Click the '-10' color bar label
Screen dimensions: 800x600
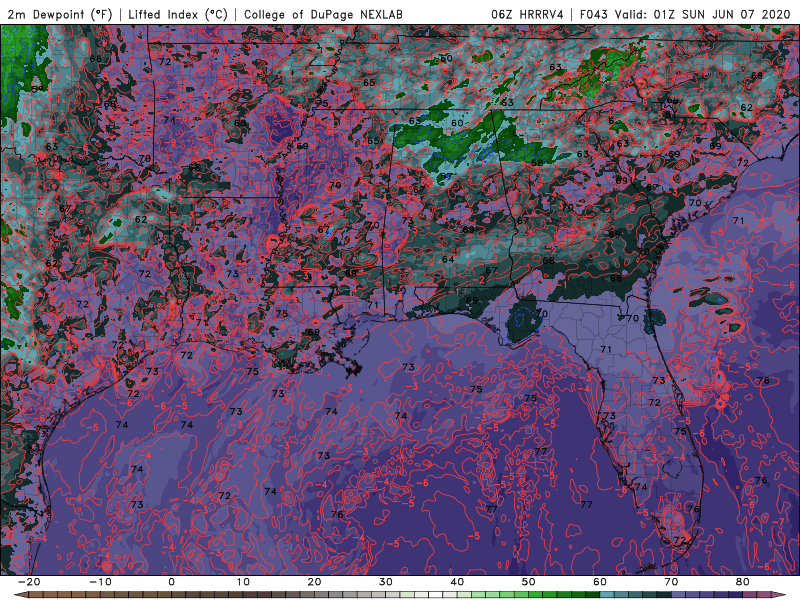tap(100, 582)
